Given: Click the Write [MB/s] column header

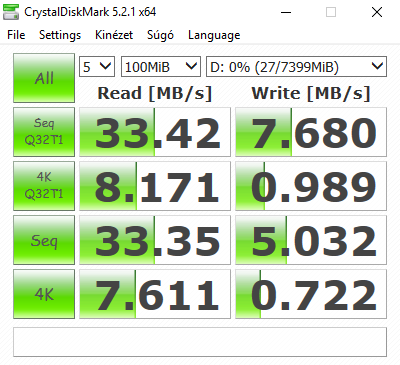Looking at the screenshot, I should click(311, 93).
